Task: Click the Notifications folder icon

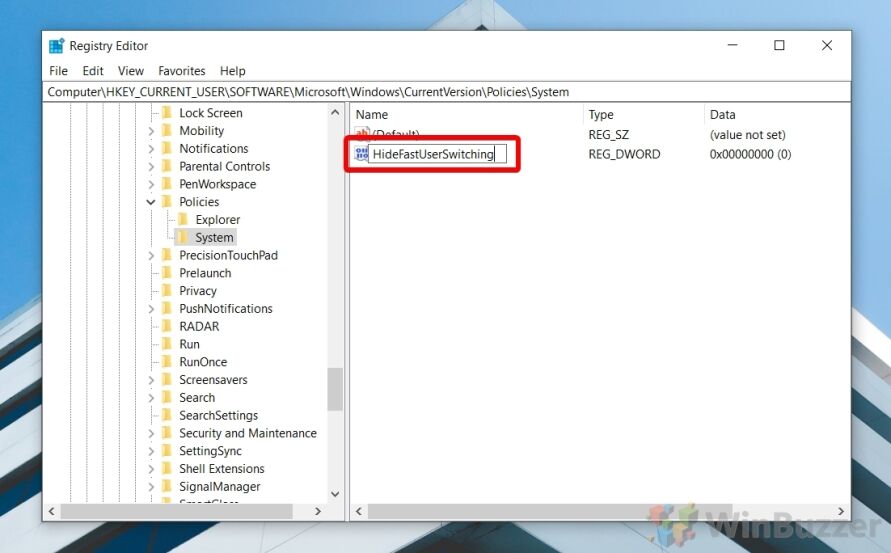Action: (x=167, y=148)
